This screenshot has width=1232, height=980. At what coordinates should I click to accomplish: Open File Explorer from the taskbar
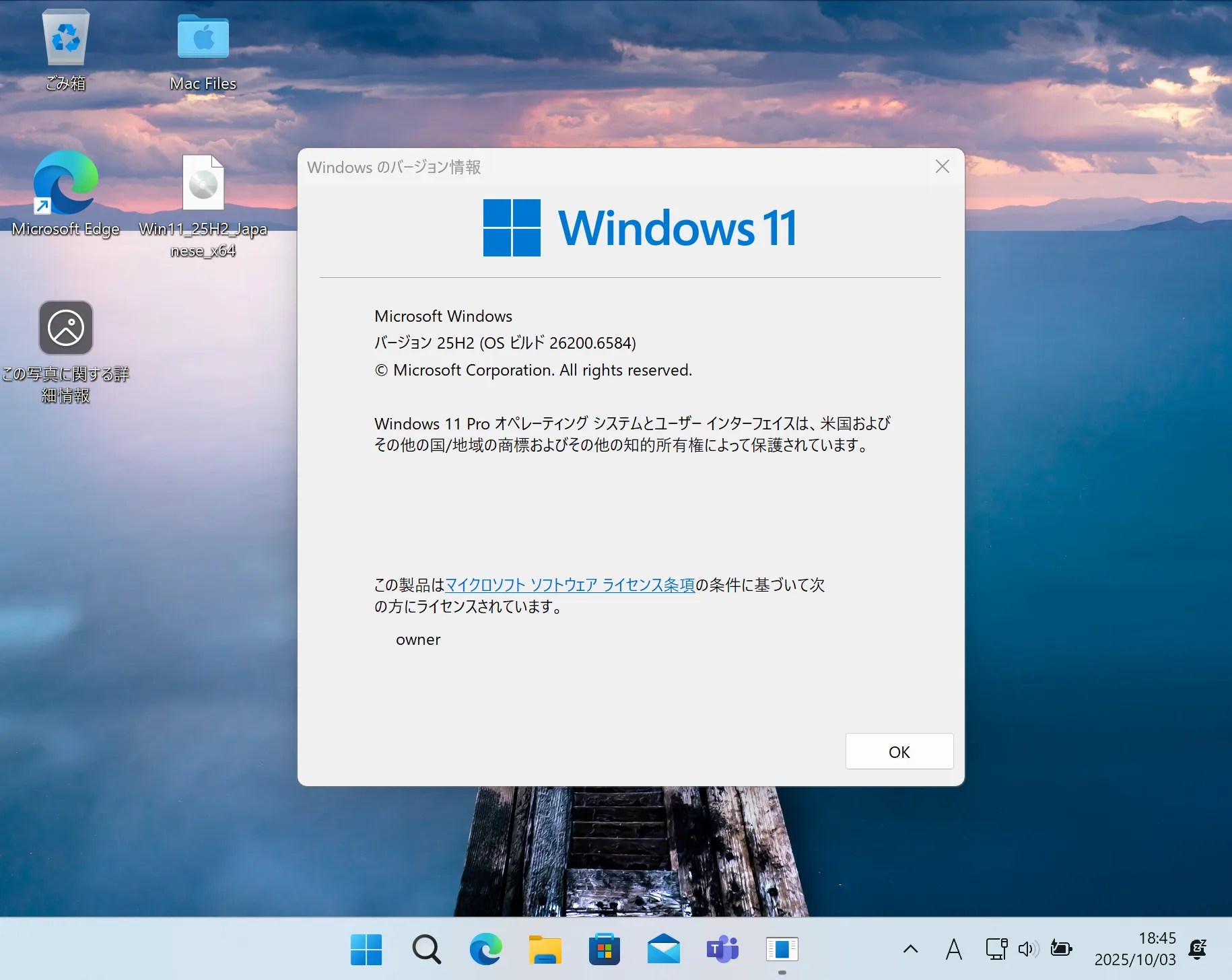(x=545, y=949)
